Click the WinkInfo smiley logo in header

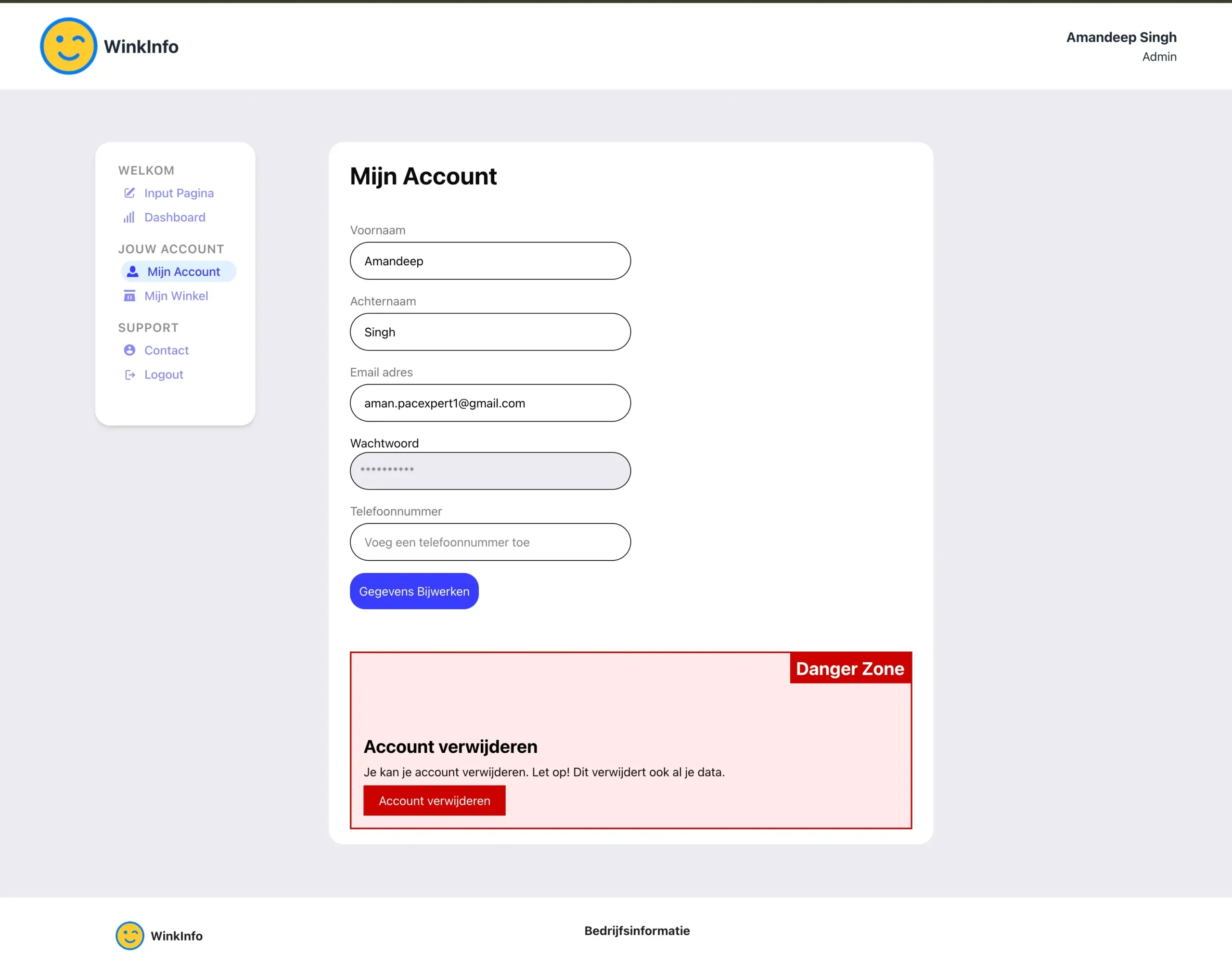point(68,46)
